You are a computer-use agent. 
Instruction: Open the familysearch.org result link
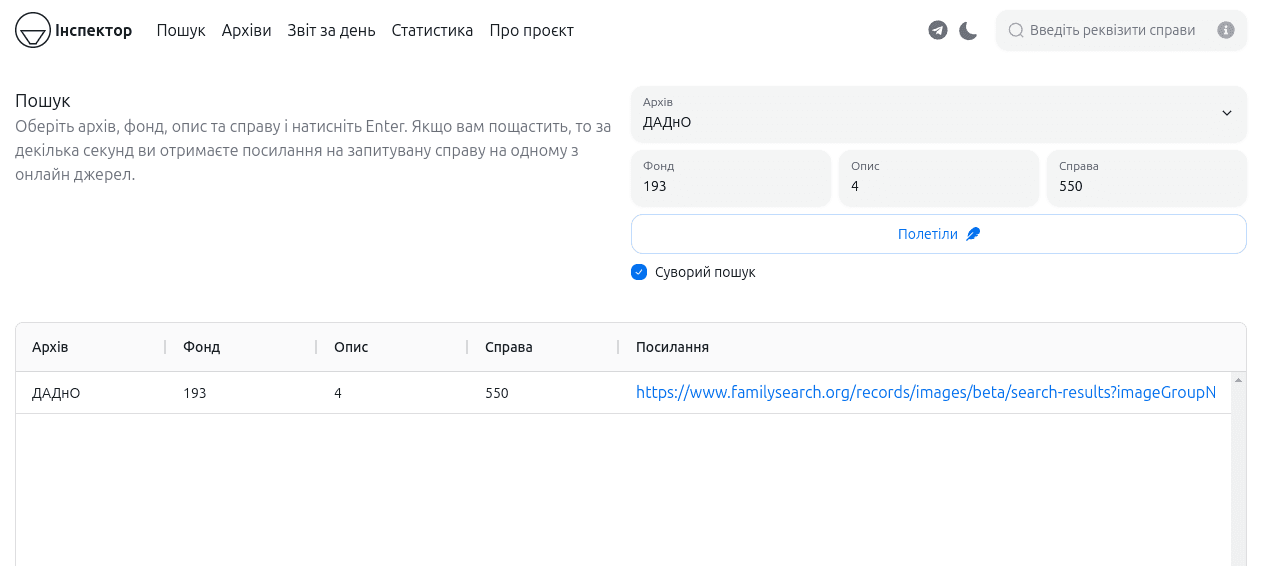(926, 393)
